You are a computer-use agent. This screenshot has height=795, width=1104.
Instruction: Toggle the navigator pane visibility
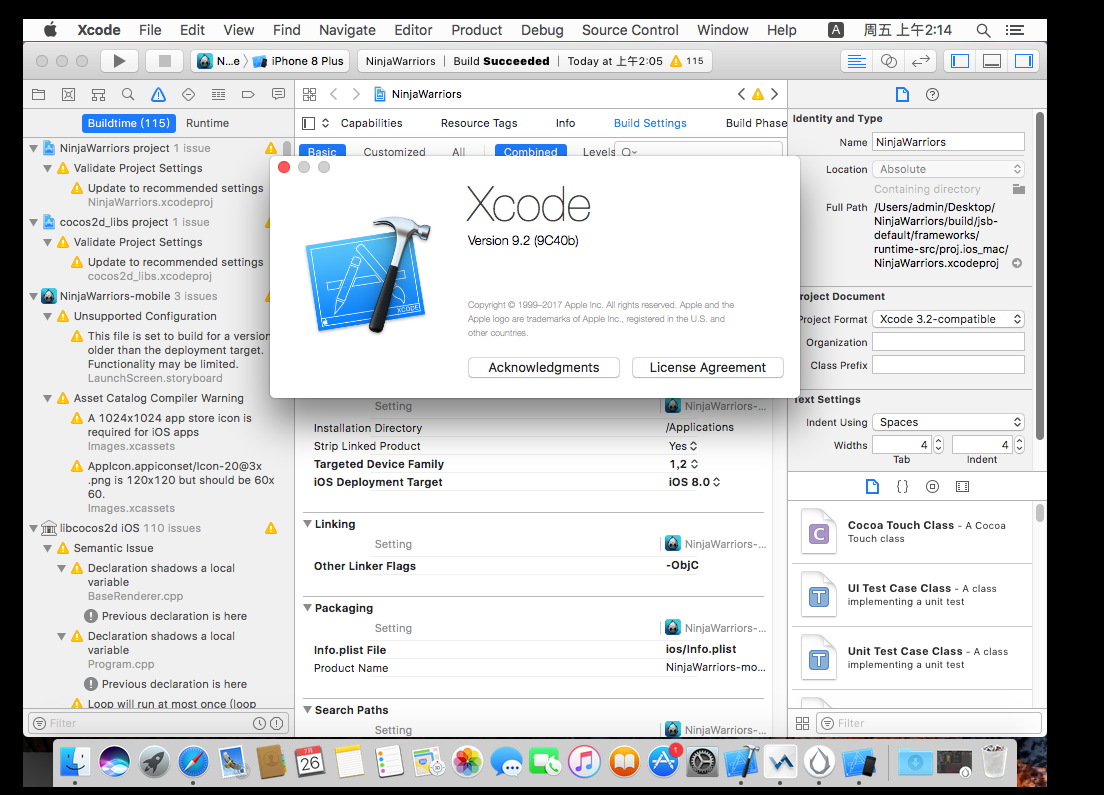pyautogui.click(x=960, y=61)
